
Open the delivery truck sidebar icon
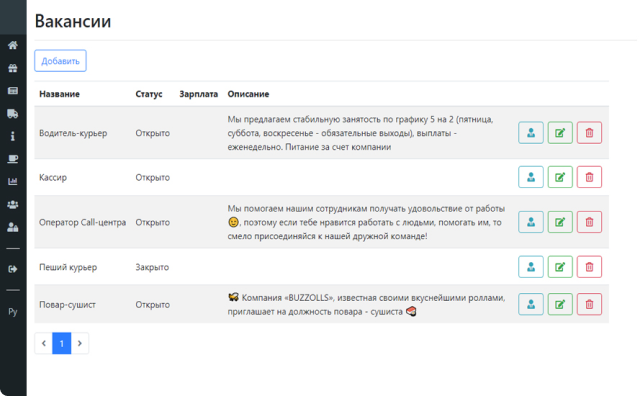(13, 113)
